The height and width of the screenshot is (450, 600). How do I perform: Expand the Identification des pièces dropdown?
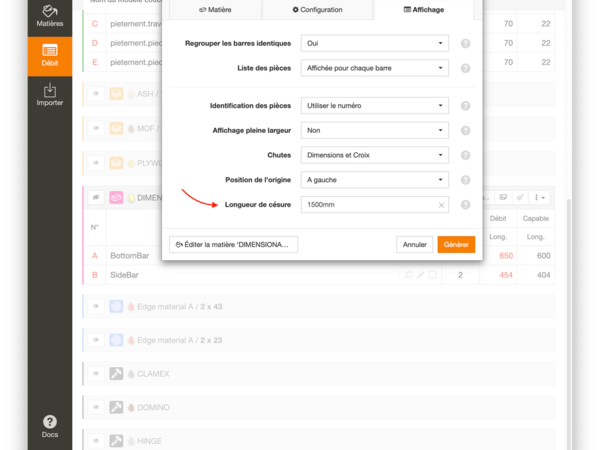[374, 105]
